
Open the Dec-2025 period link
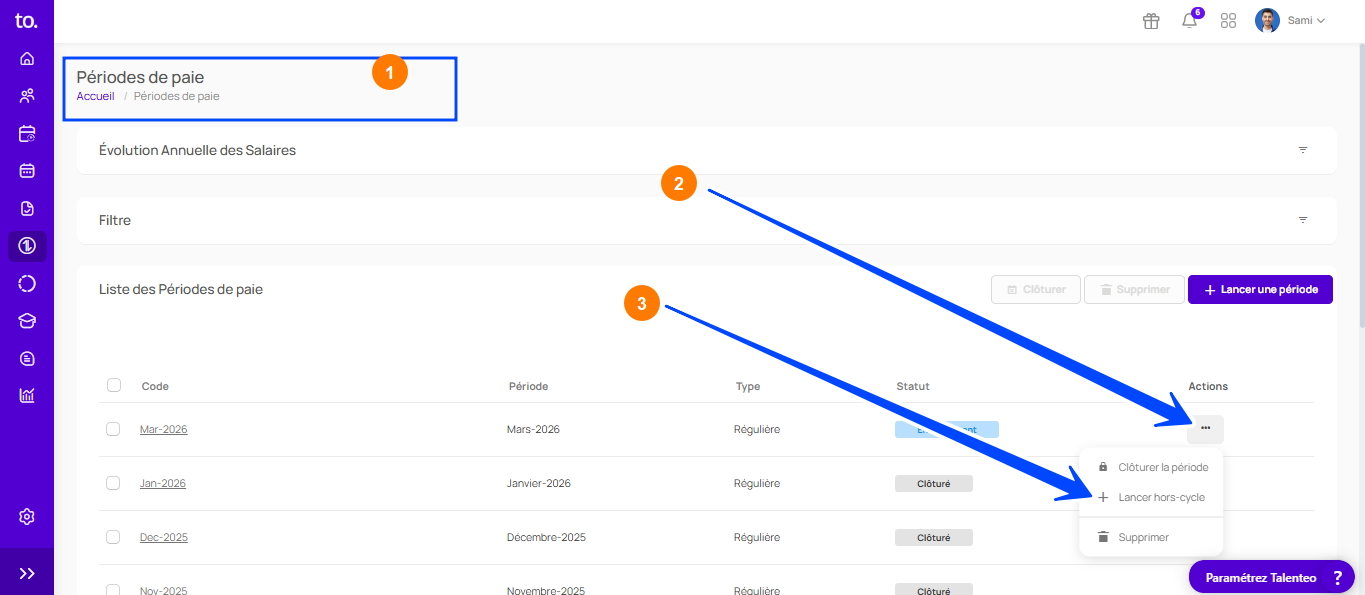click(163, 537)
